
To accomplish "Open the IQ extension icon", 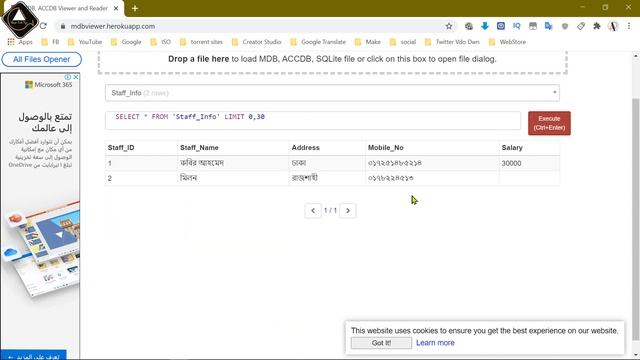I will click(x=517, y=26).
